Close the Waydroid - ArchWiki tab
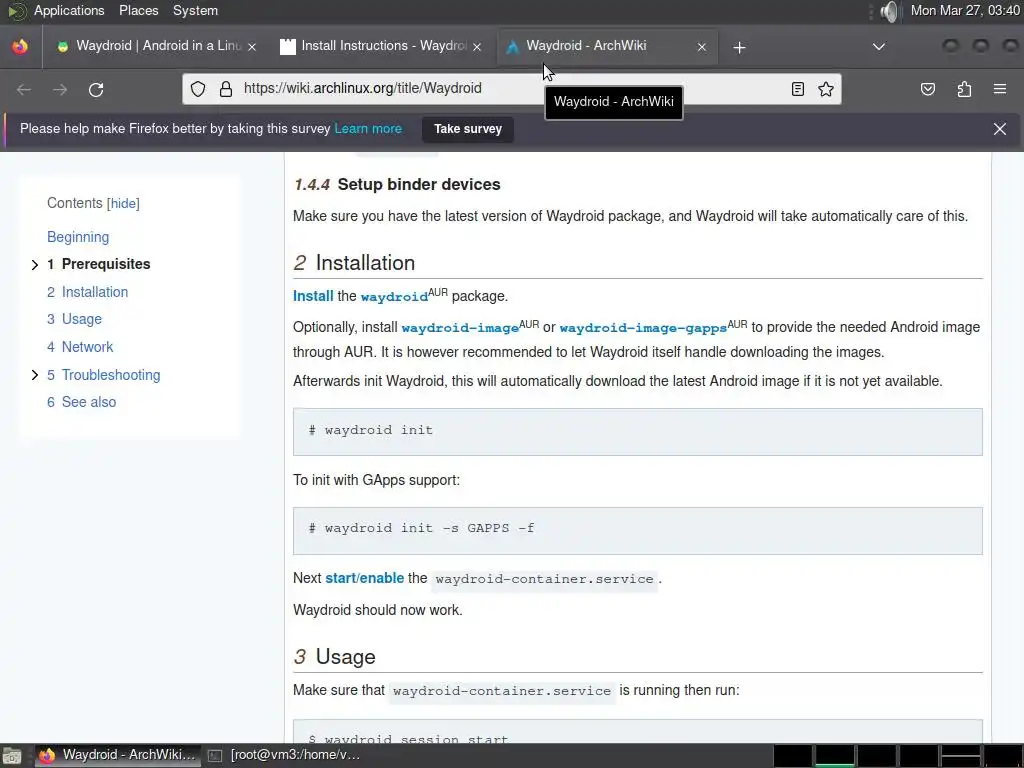The image size is (1024, 768). click(702, 47)
